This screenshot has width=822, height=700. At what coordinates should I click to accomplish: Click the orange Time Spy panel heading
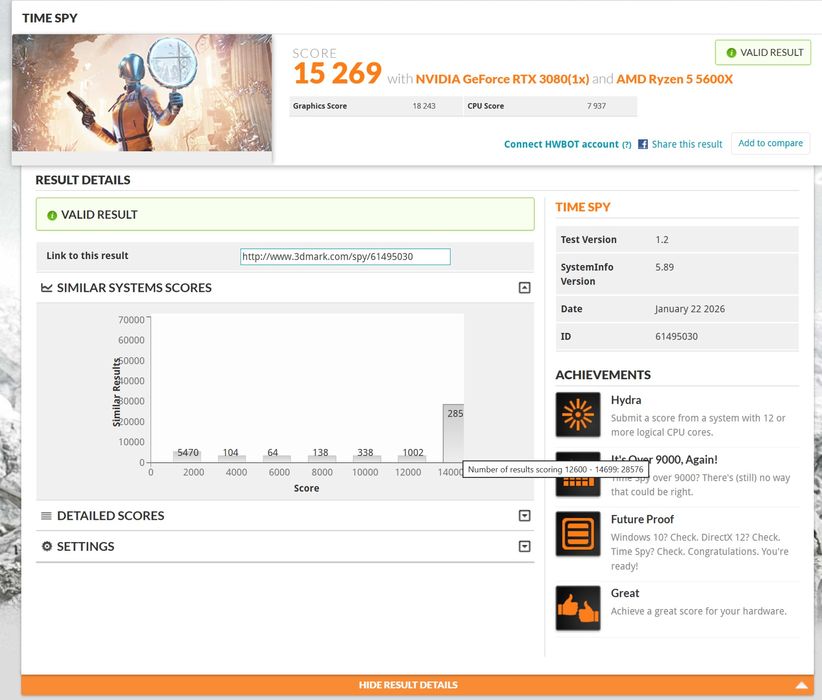click(583, 207)
